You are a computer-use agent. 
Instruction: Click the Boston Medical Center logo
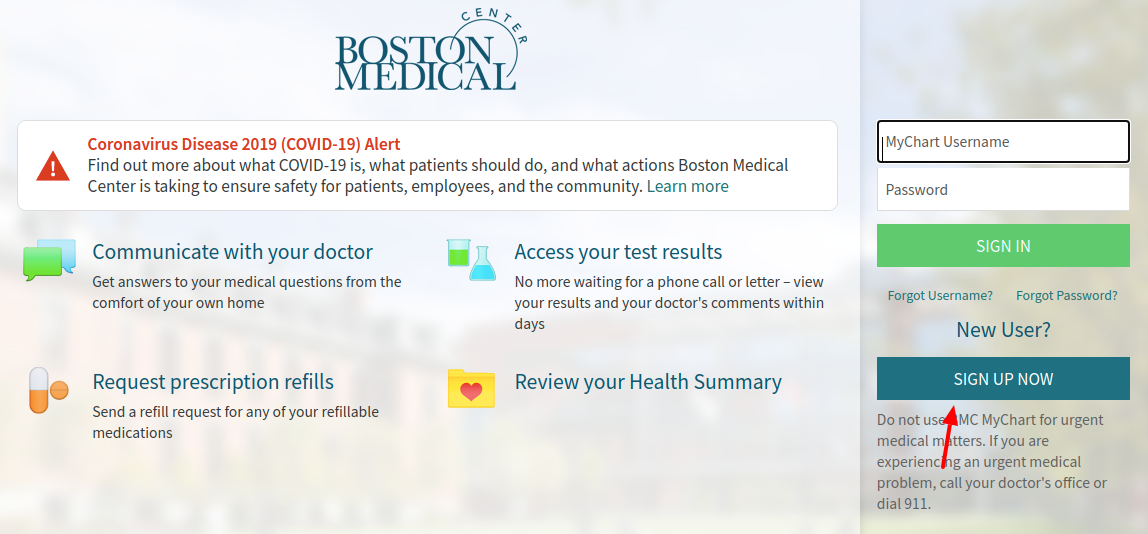(430, 51)
